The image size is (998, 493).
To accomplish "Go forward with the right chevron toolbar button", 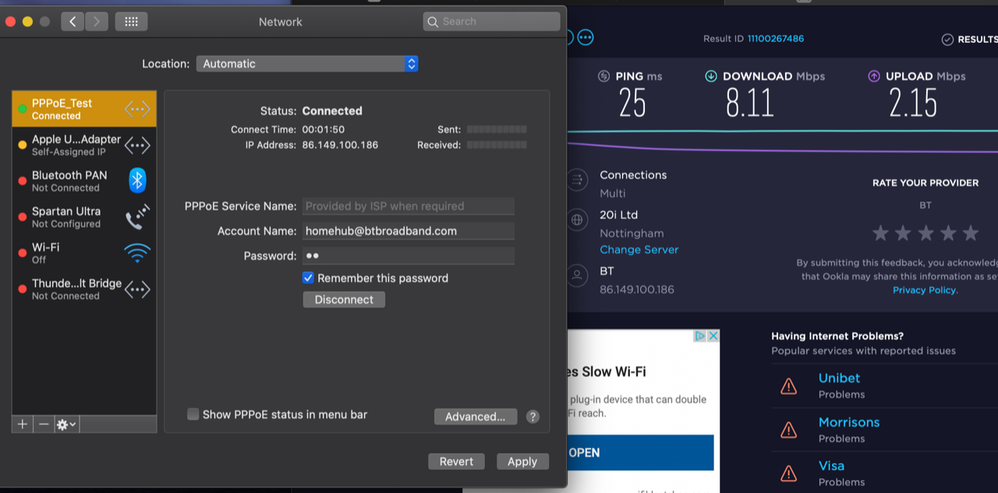I will point(96,22).
